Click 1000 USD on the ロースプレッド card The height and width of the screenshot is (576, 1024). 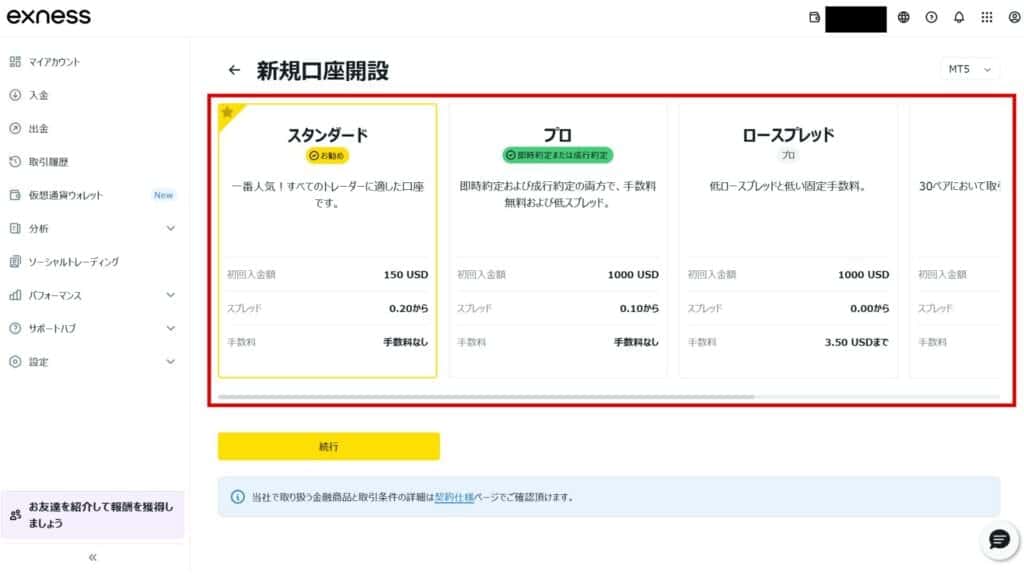point(863,274)
